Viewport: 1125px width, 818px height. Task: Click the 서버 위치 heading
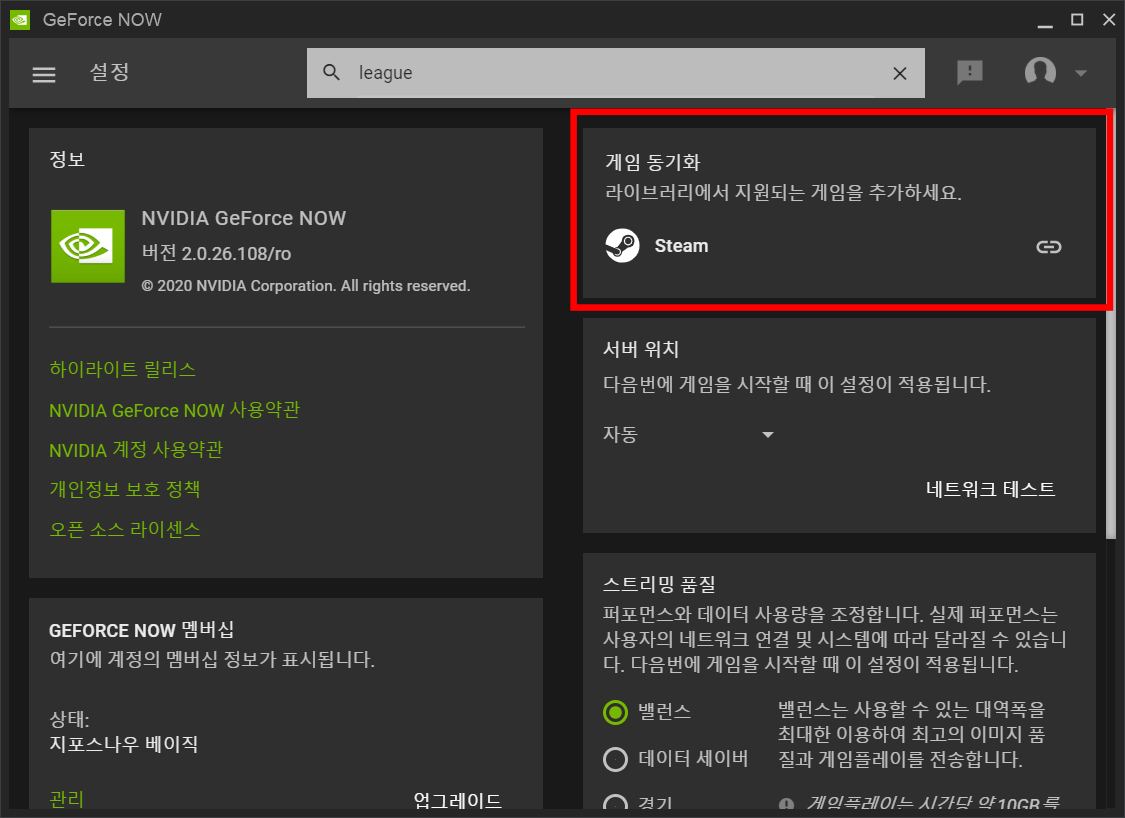click(x=641, y=349)
